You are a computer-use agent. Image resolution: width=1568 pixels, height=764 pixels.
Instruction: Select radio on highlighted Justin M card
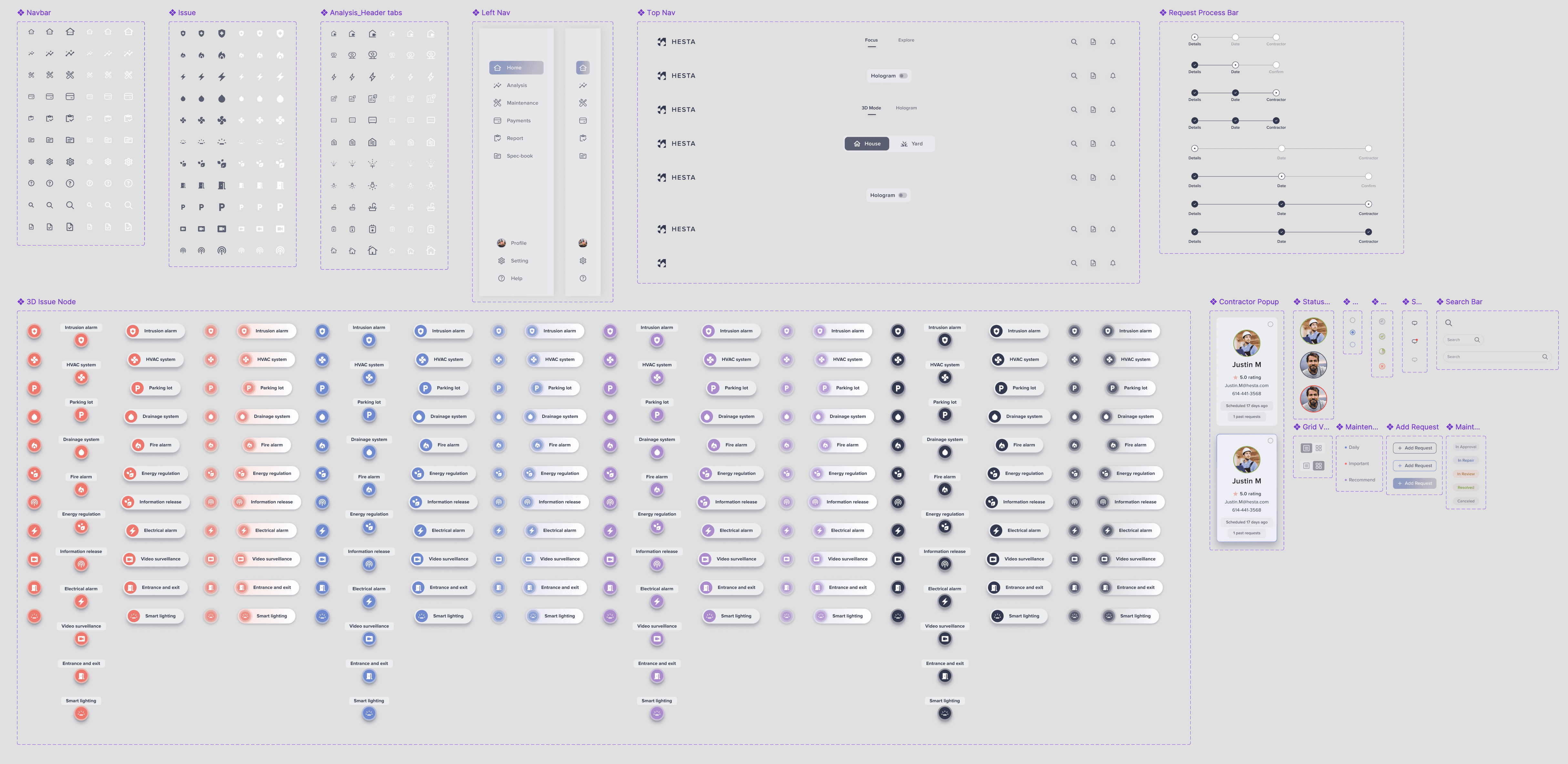pos(1270,440)
